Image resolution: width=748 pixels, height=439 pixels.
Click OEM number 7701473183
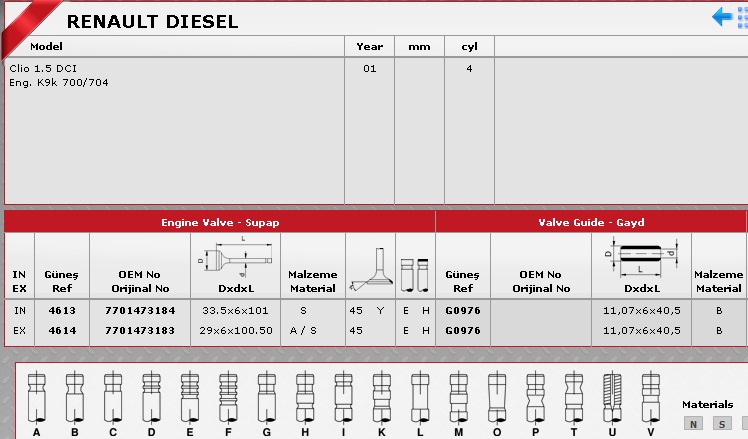coord(139,330)
